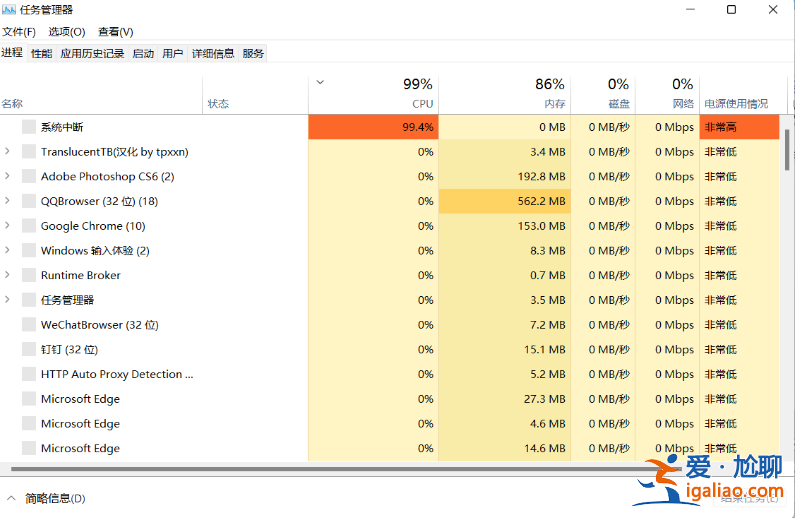The image size is (796, 518).
Task: Click the TranslucentTB process icon
Action: pos(29,151)
